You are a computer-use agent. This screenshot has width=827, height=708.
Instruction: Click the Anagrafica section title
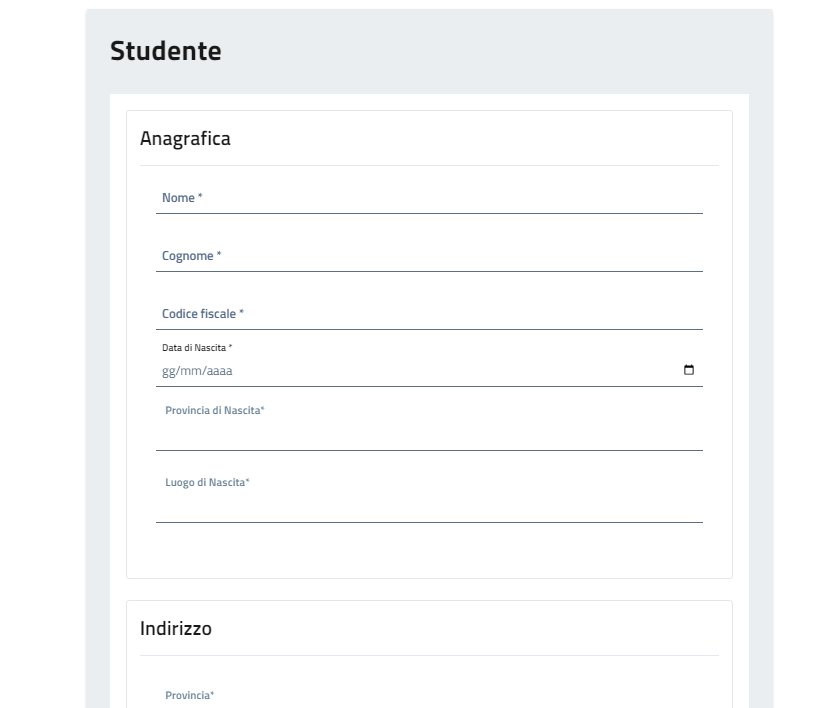pos(185,139)
